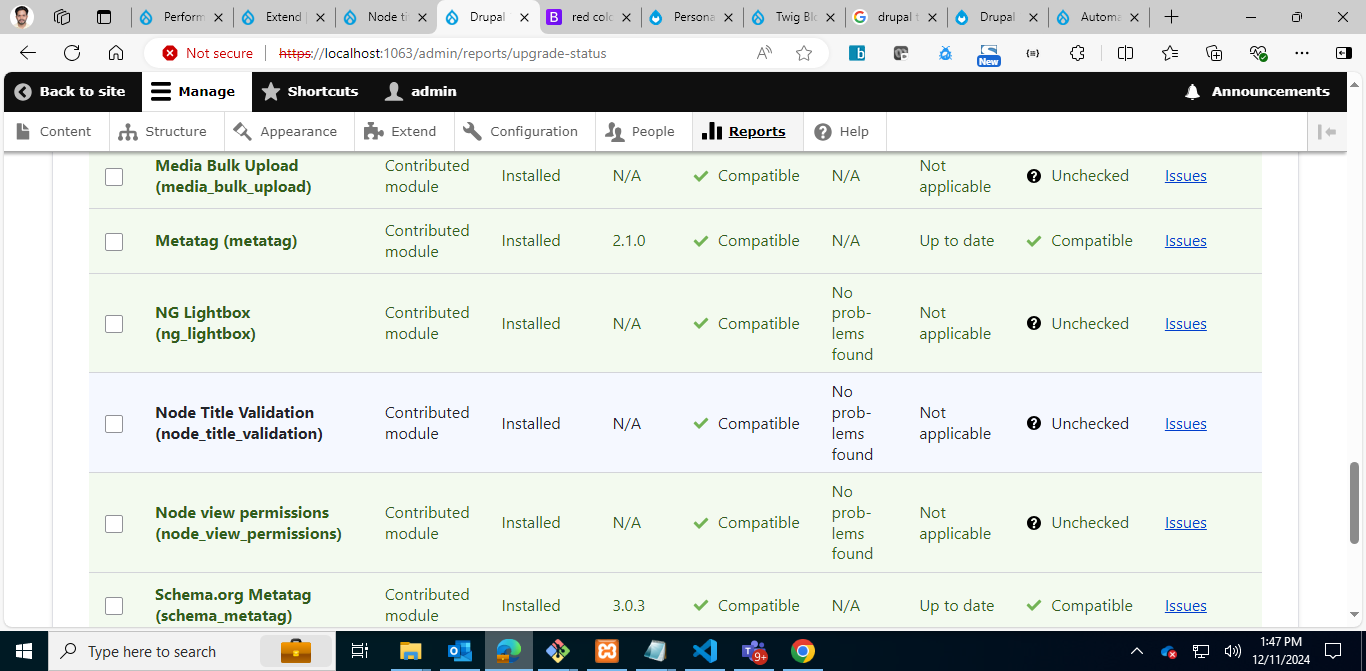Add this page to favorites star
This screenshot has height=671, width=1366.
pyautogui.click(x=804, y=53)
